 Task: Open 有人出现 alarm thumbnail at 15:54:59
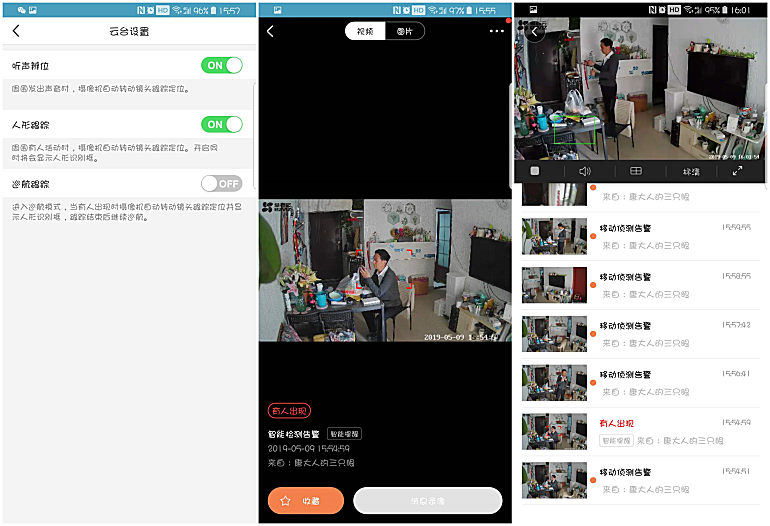[554, 432]
